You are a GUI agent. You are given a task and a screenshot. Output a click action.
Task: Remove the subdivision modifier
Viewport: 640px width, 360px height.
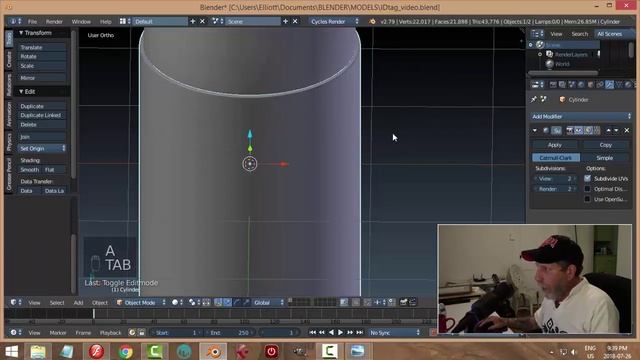(x=627, y=130)
